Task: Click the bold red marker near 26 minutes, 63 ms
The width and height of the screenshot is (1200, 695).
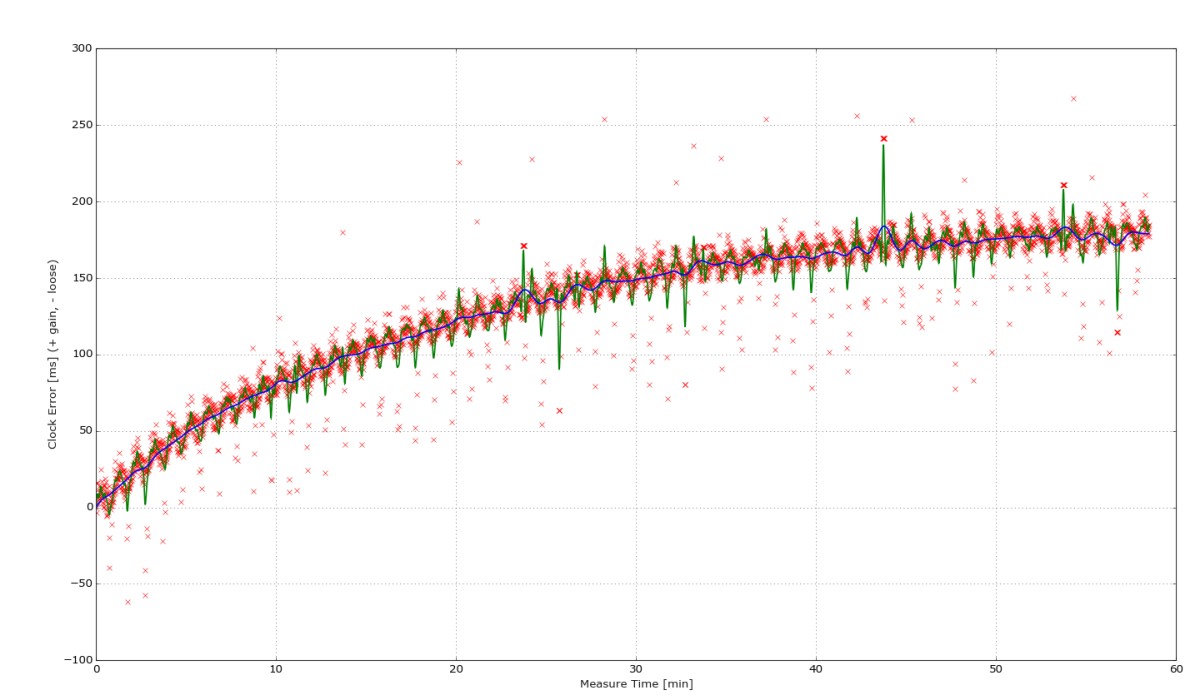Action: (559, 411)
